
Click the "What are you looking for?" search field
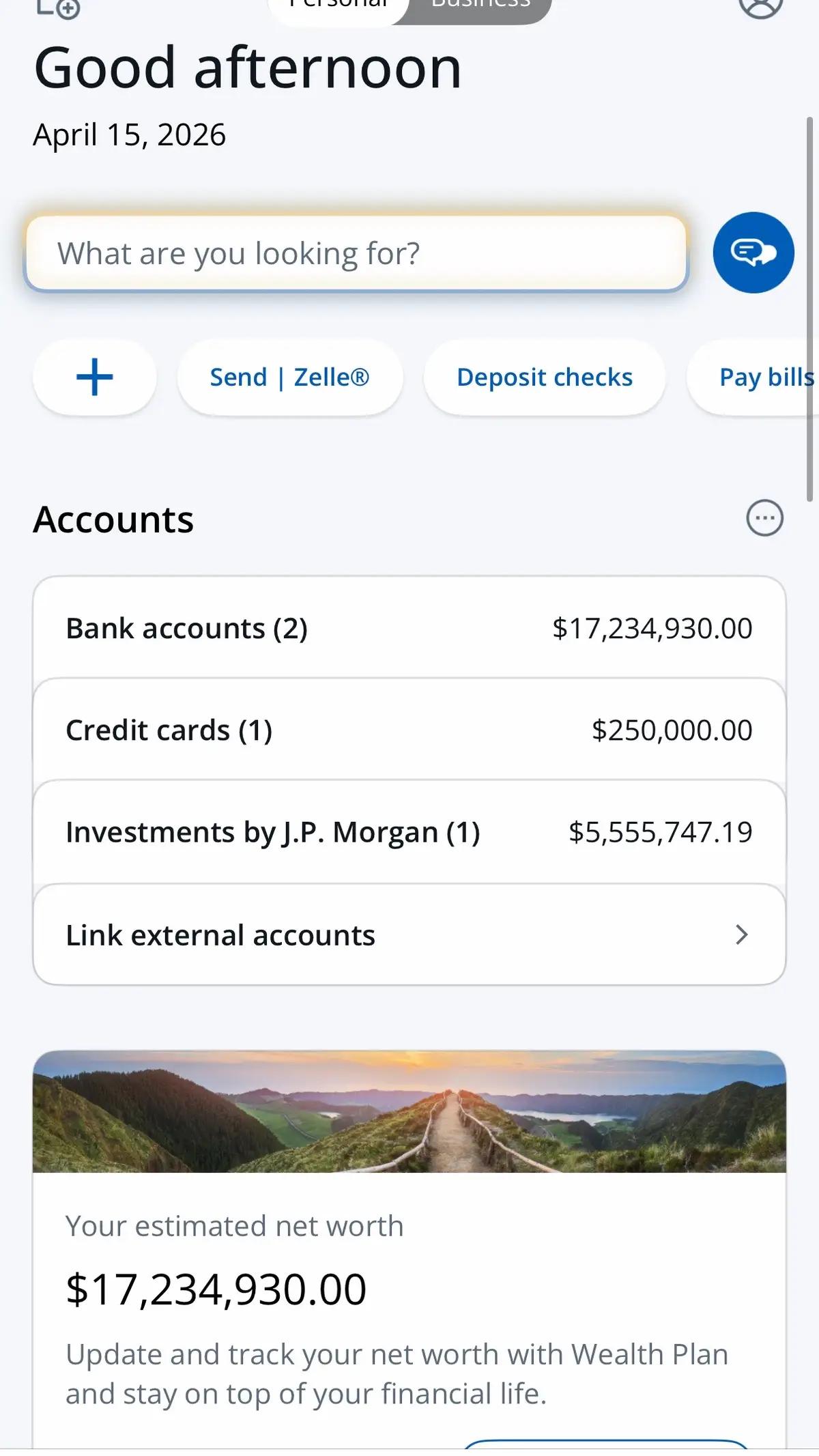pos(355,254)
